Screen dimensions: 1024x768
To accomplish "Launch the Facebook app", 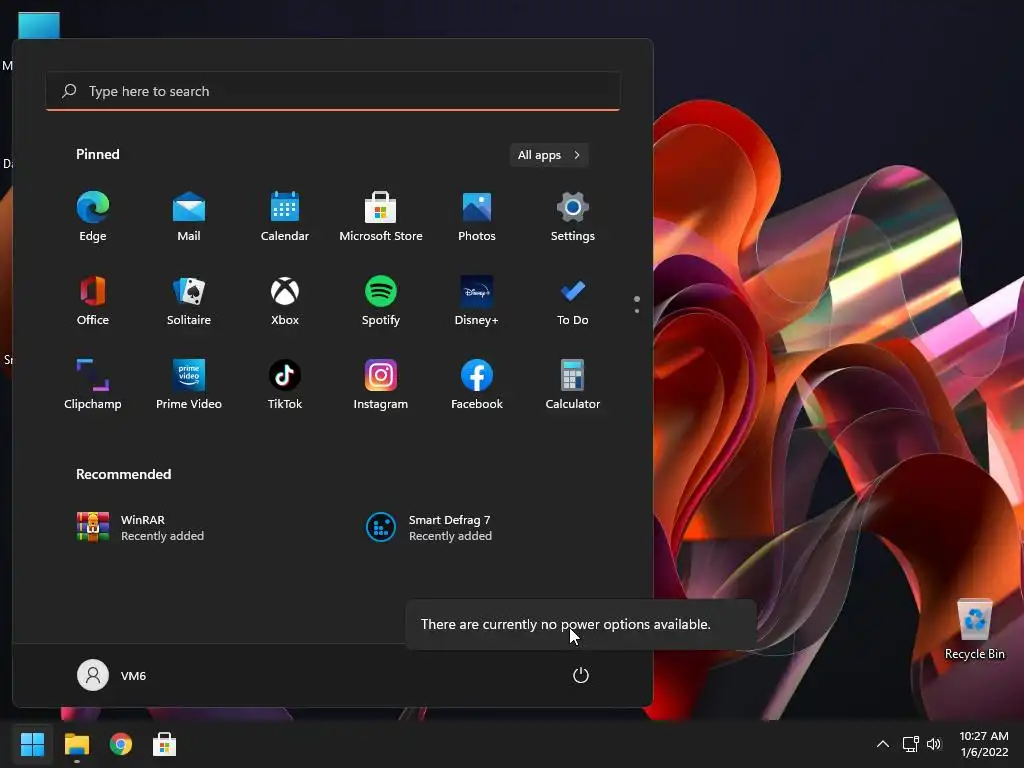I will [x=477, y=385].
